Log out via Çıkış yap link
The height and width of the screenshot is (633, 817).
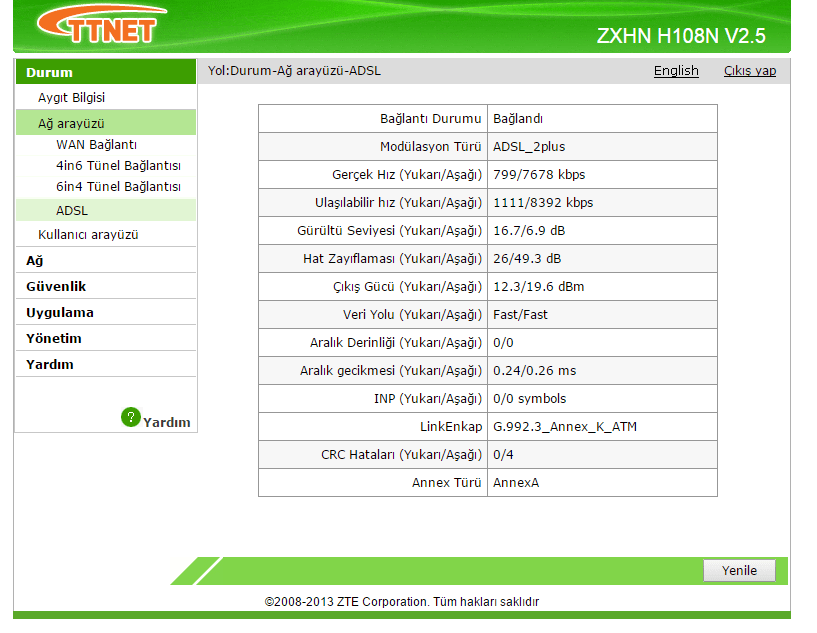click(x=749, y=70)
